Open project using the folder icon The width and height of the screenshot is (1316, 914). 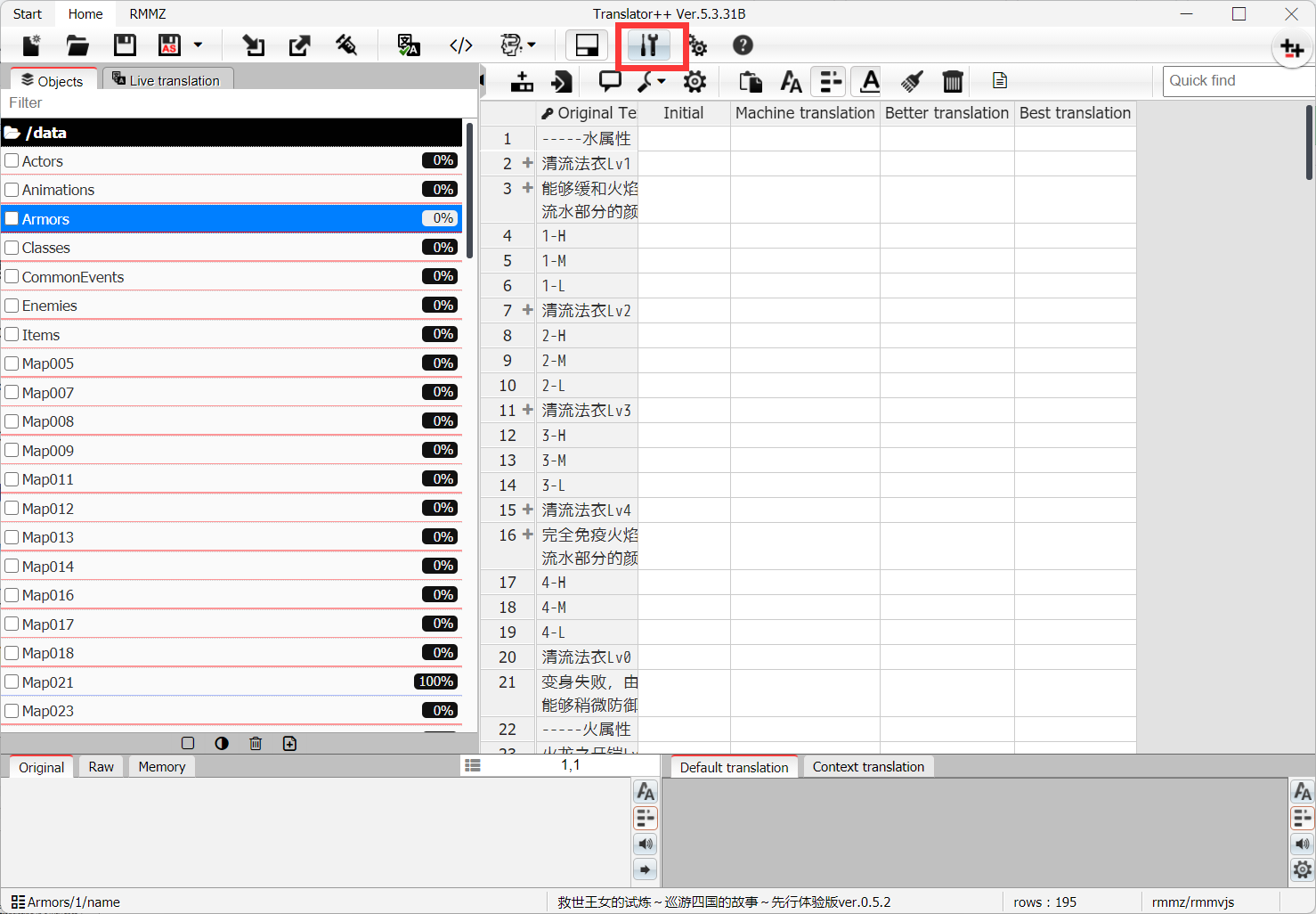(x=78, y=45)
